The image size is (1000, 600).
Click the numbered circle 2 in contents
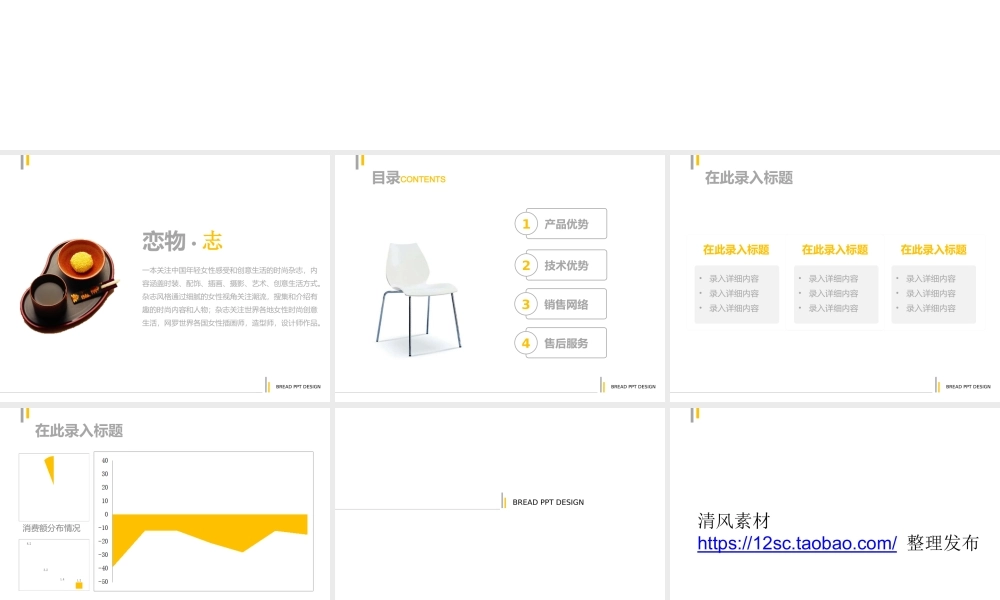[x=526, y=265]
